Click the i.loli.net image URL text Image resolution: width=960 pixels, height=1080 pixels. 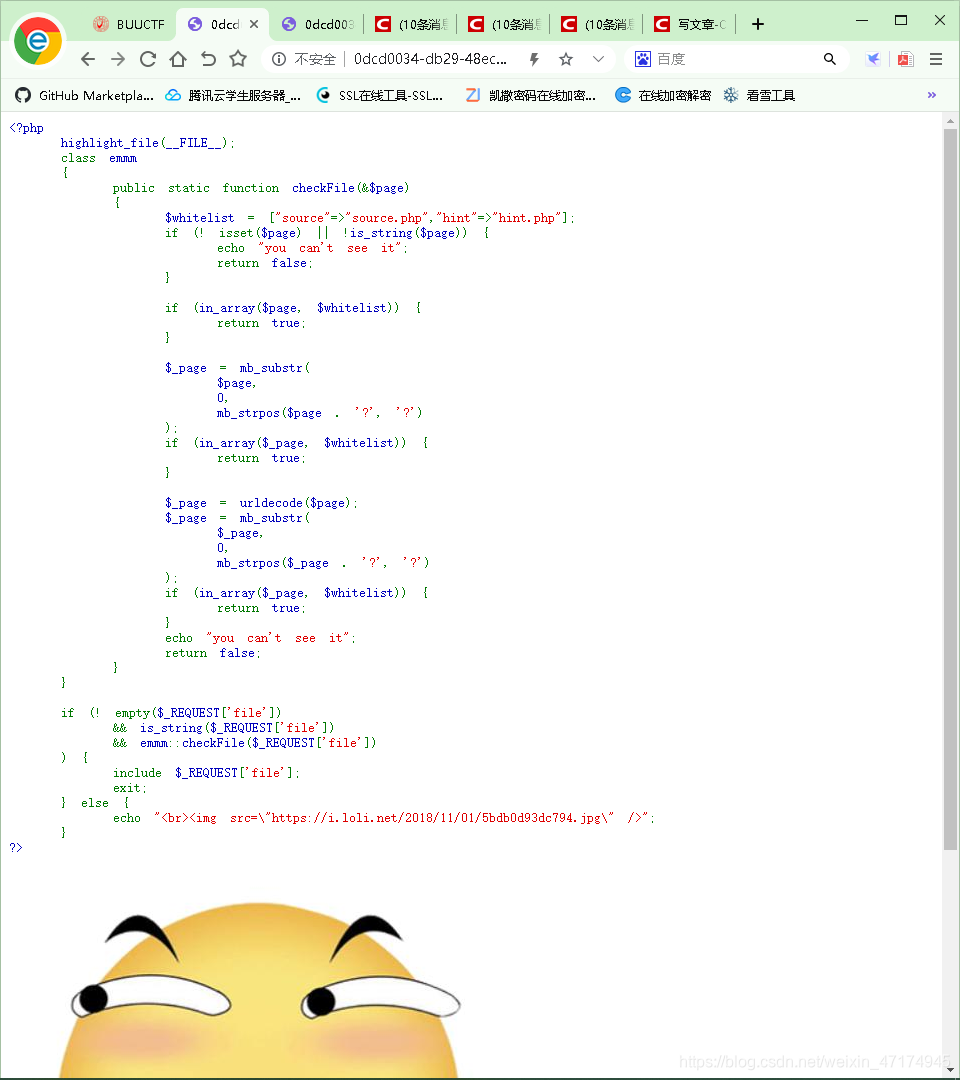pos(436,818)
